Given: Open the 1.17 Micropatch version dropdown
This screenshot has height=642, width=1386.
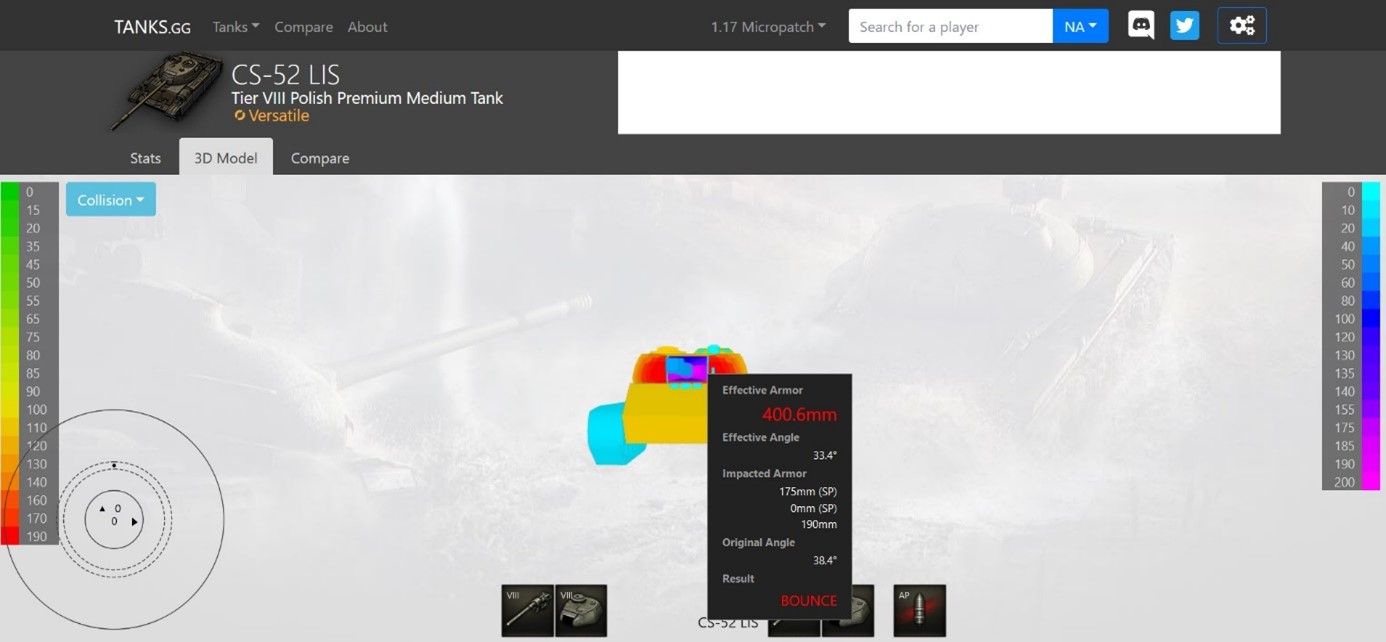Looking at the screenshot, I should 768,27.
